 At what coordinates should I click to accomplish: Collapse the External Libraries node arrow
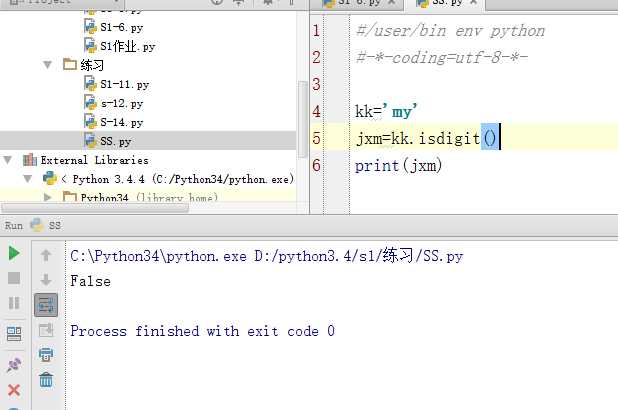[7, 160]
